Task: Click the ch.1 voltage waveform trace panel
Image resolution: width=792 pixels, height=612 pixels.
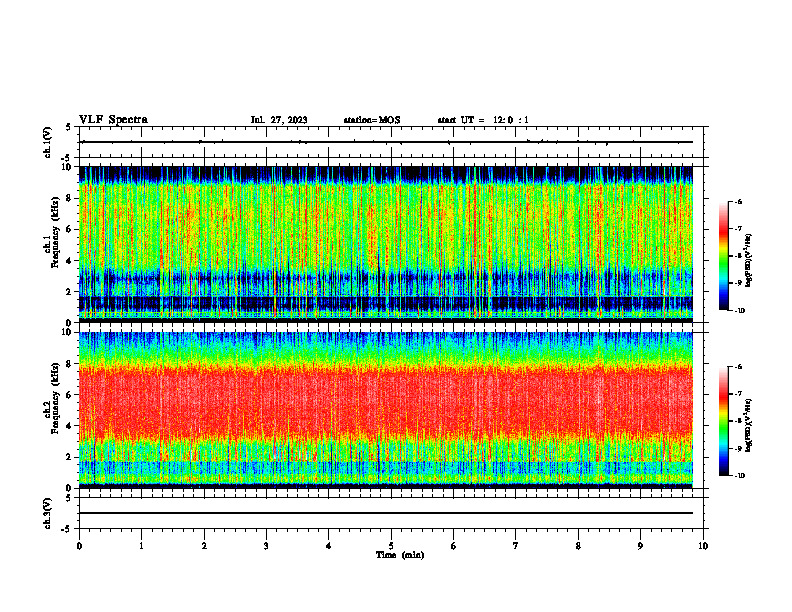Action: [391, 142]
